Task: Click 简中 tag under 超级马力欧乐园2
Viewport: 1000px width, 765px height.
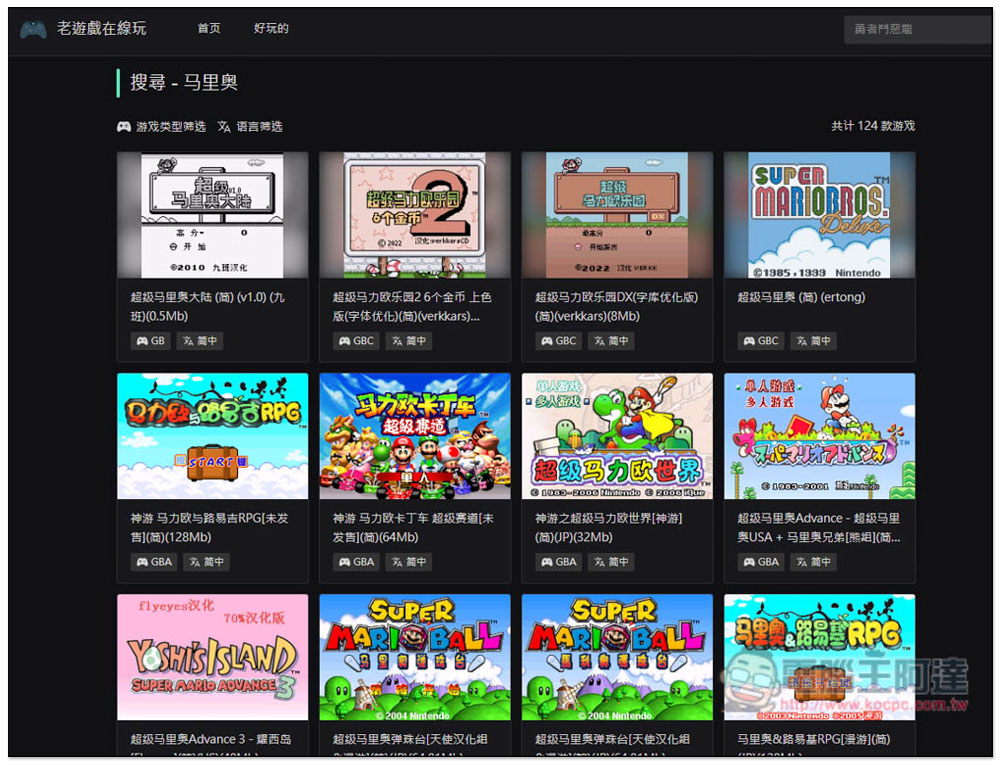Action: [x=408, y=341]
